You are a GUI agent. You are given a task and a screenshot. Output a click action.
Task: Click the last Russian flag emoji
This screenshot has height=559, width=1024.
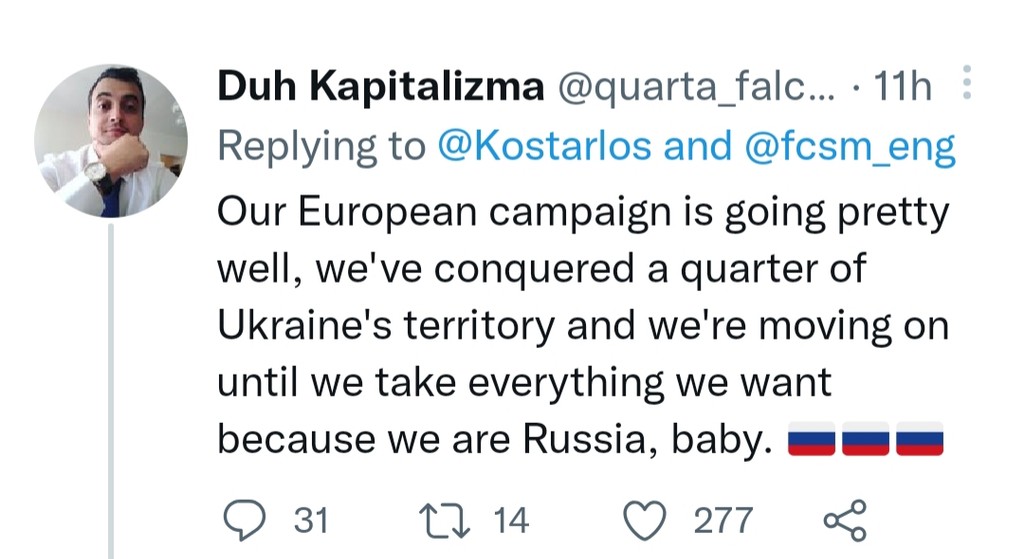(920, 439)
